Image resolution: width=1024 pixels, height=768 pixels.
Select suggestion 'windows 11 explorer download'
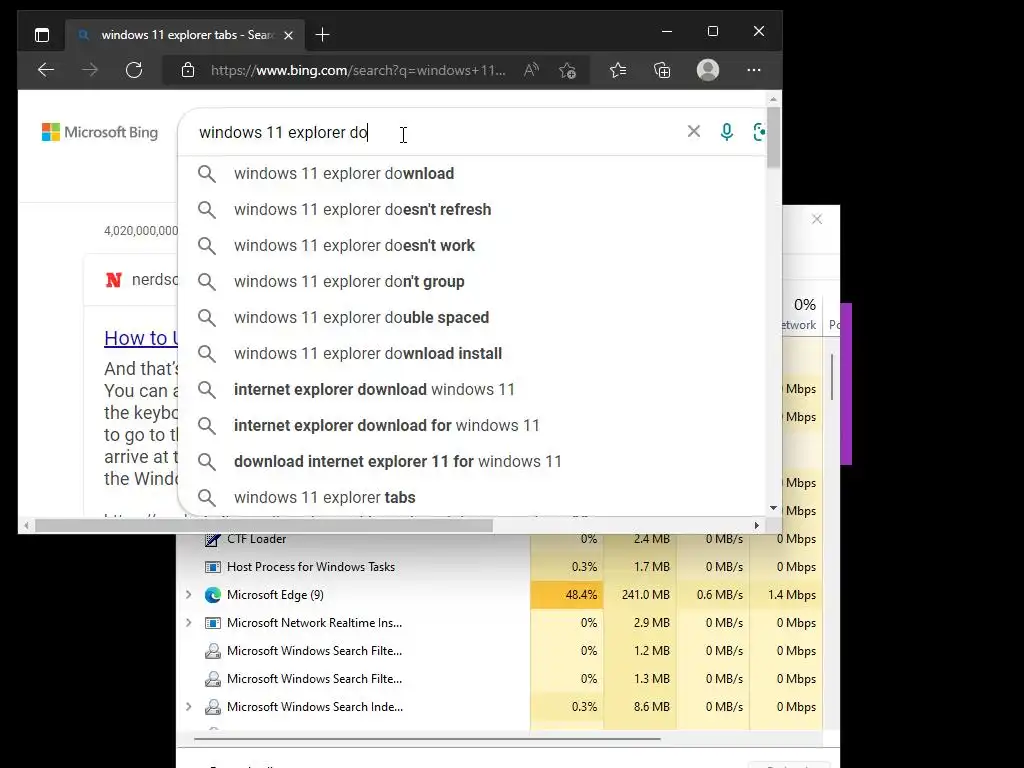472,174
